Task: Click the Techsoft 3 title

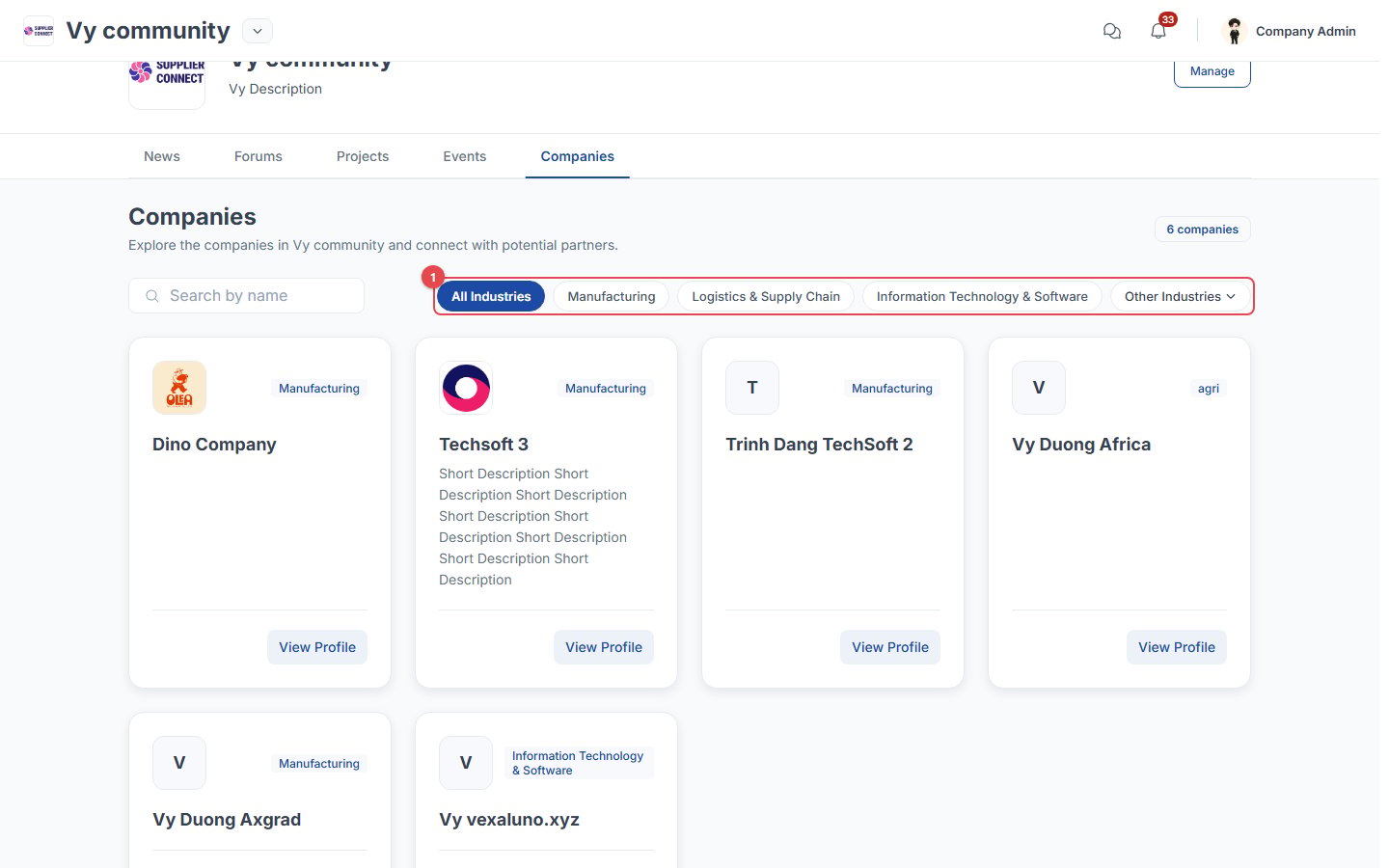Action: coord(483,445)
